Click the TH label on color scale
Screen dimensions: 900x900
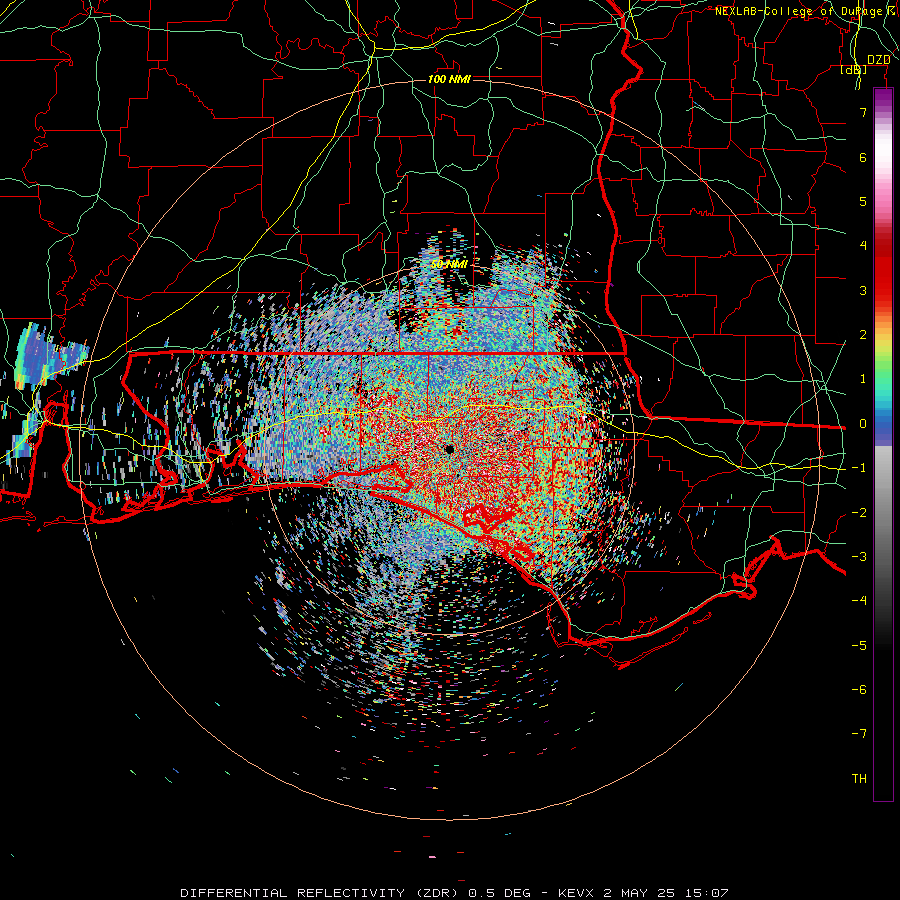859,779
